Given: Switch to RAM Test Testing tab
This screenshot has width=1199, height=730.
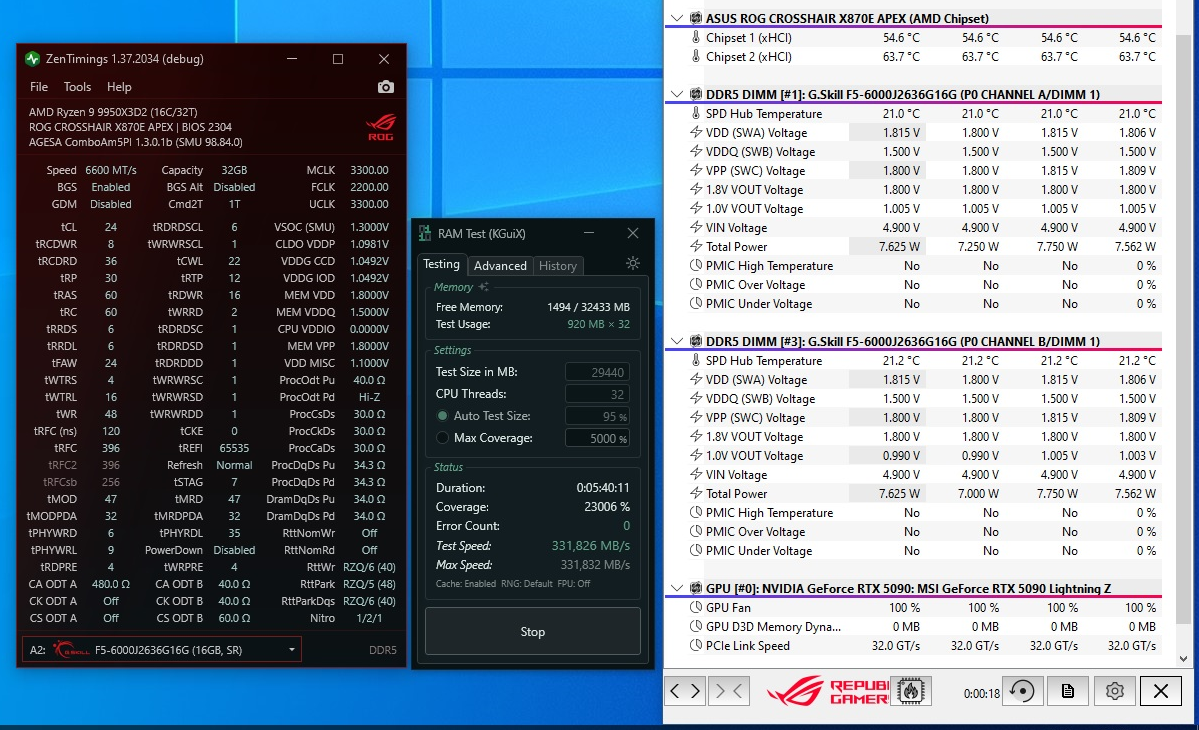Looking at the screenshot, I should [x=442, y=264].
